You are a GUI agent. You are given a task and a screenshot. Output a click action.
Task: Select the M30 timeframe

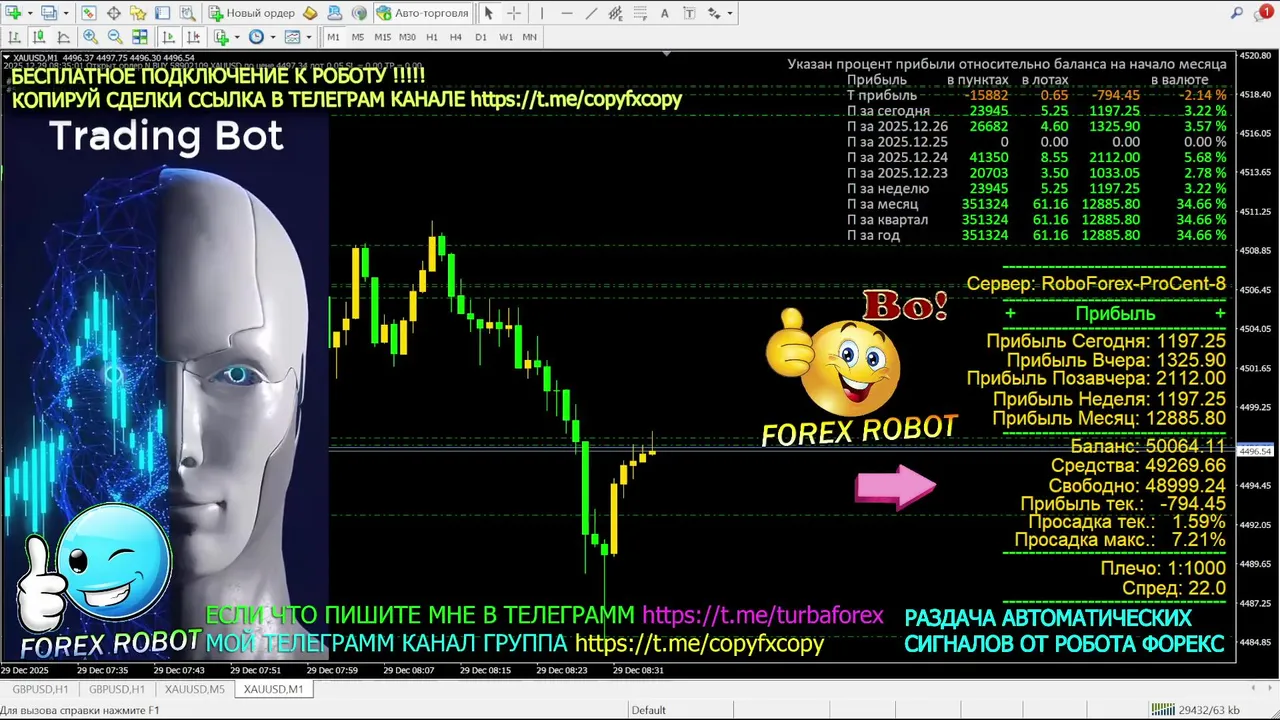pos(407,37)
